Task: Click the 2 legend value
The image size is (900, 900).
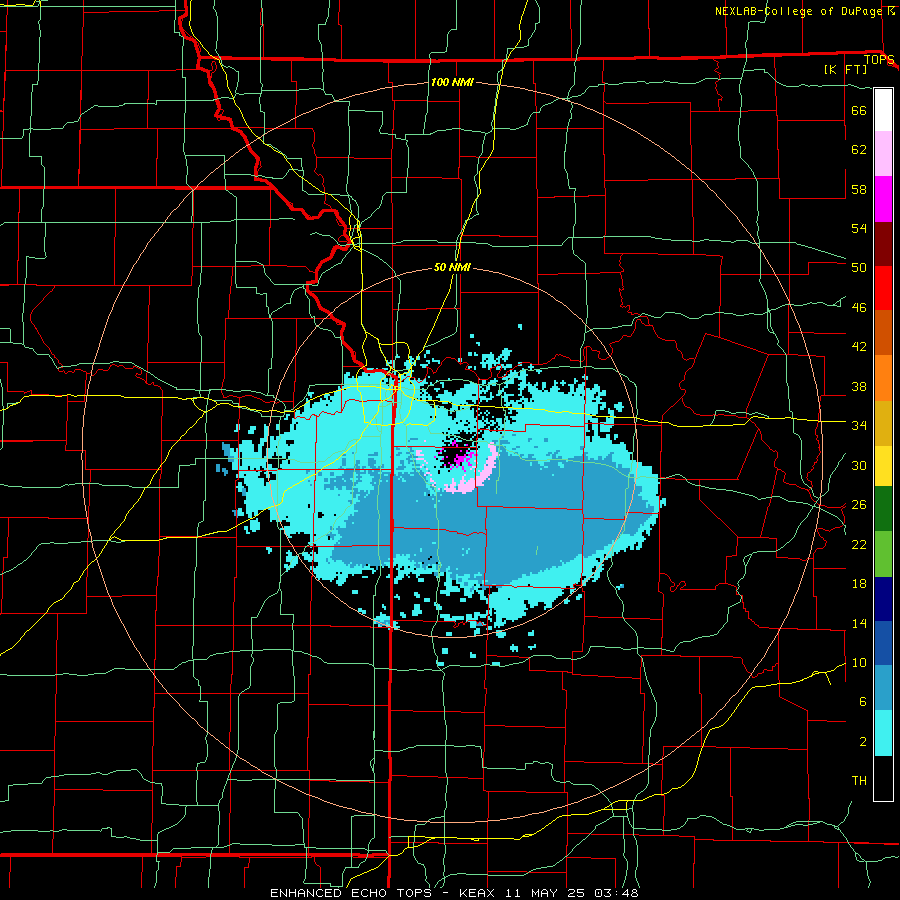Action: [863, 741]
